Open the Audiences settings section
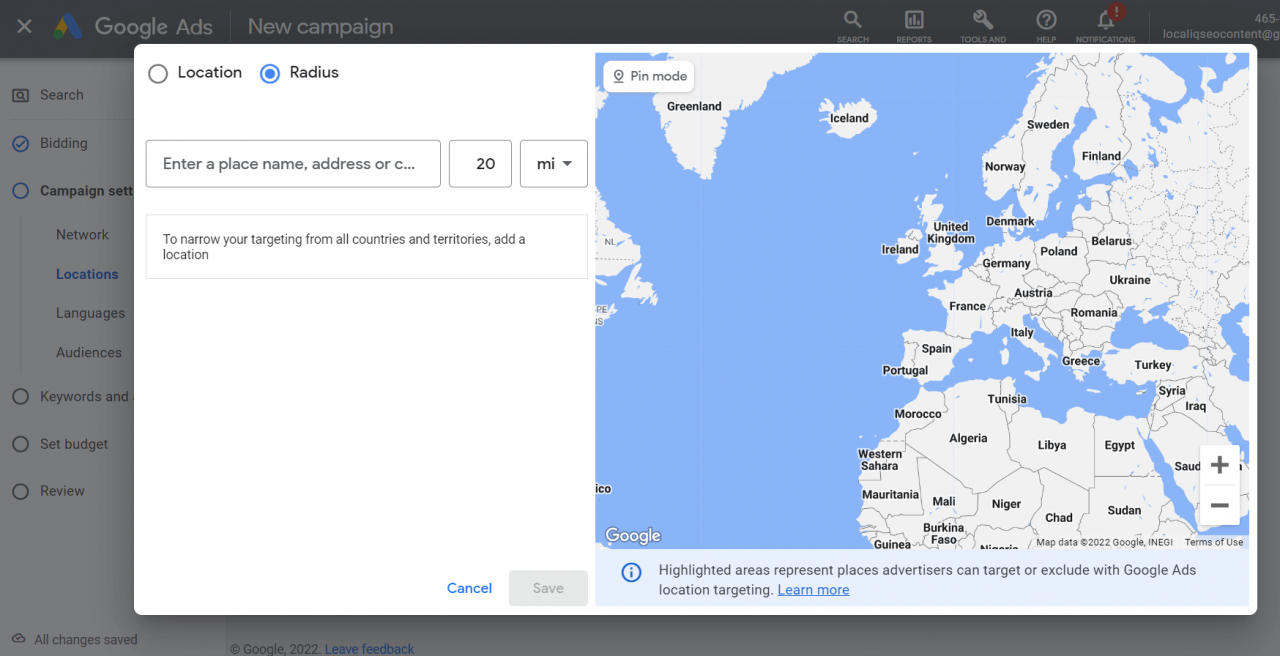 [x=89, y=352]
